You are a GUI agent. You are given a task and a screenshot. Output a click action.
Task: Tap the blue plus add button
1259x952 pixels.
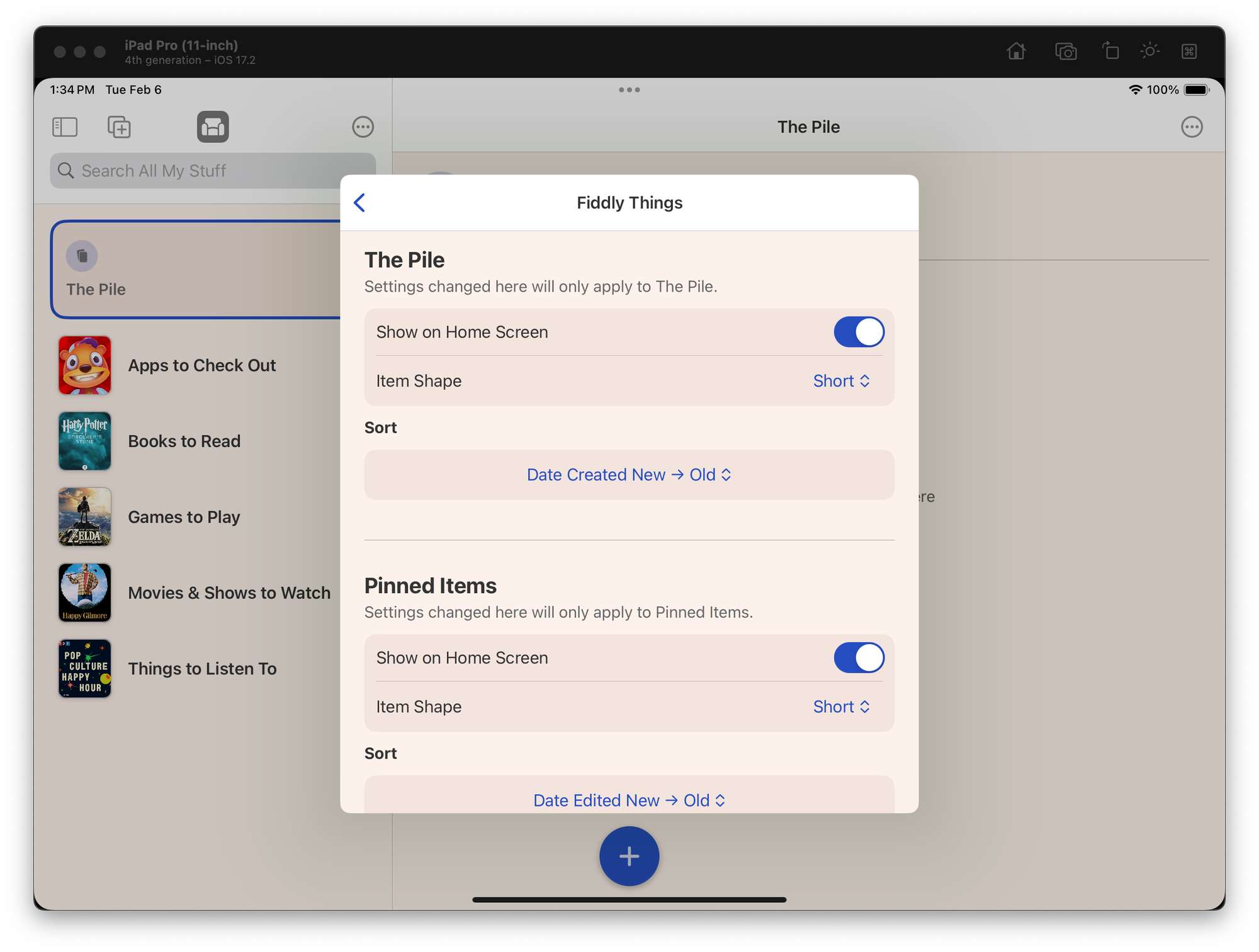pos(629,856)
